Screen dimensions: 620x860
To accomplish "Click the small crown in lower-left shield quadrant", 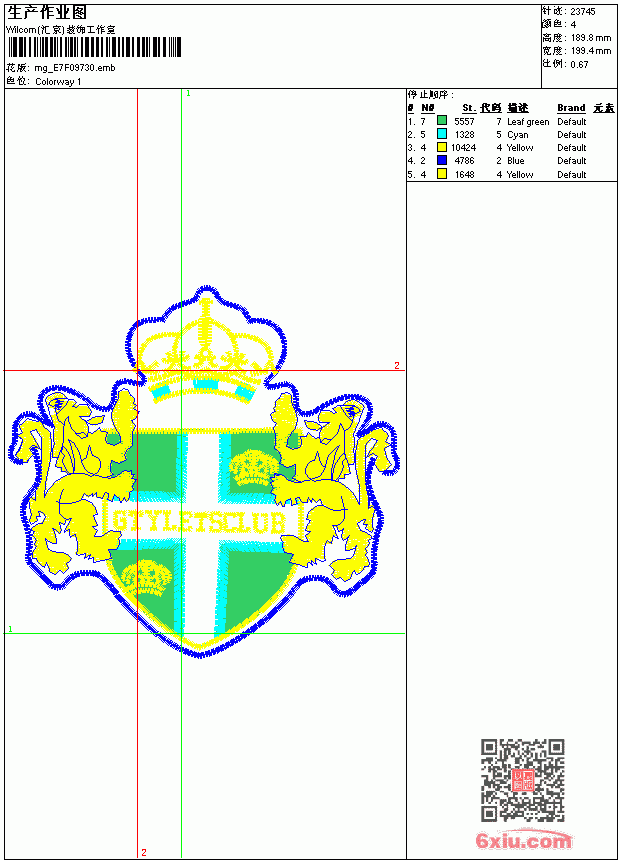I will tap(147, 577).
